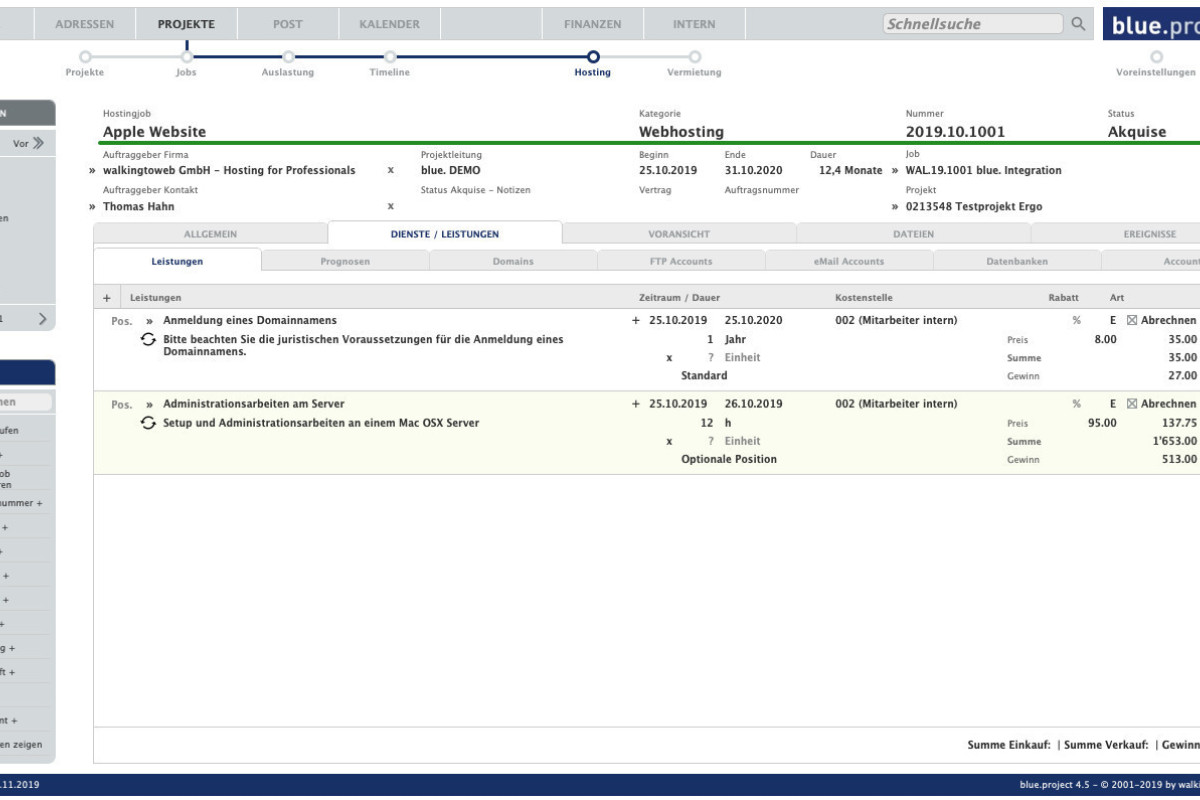Click the Gewinn value 513.00
Viewport: 1200px width, 800px height.
coord(1179,460)
